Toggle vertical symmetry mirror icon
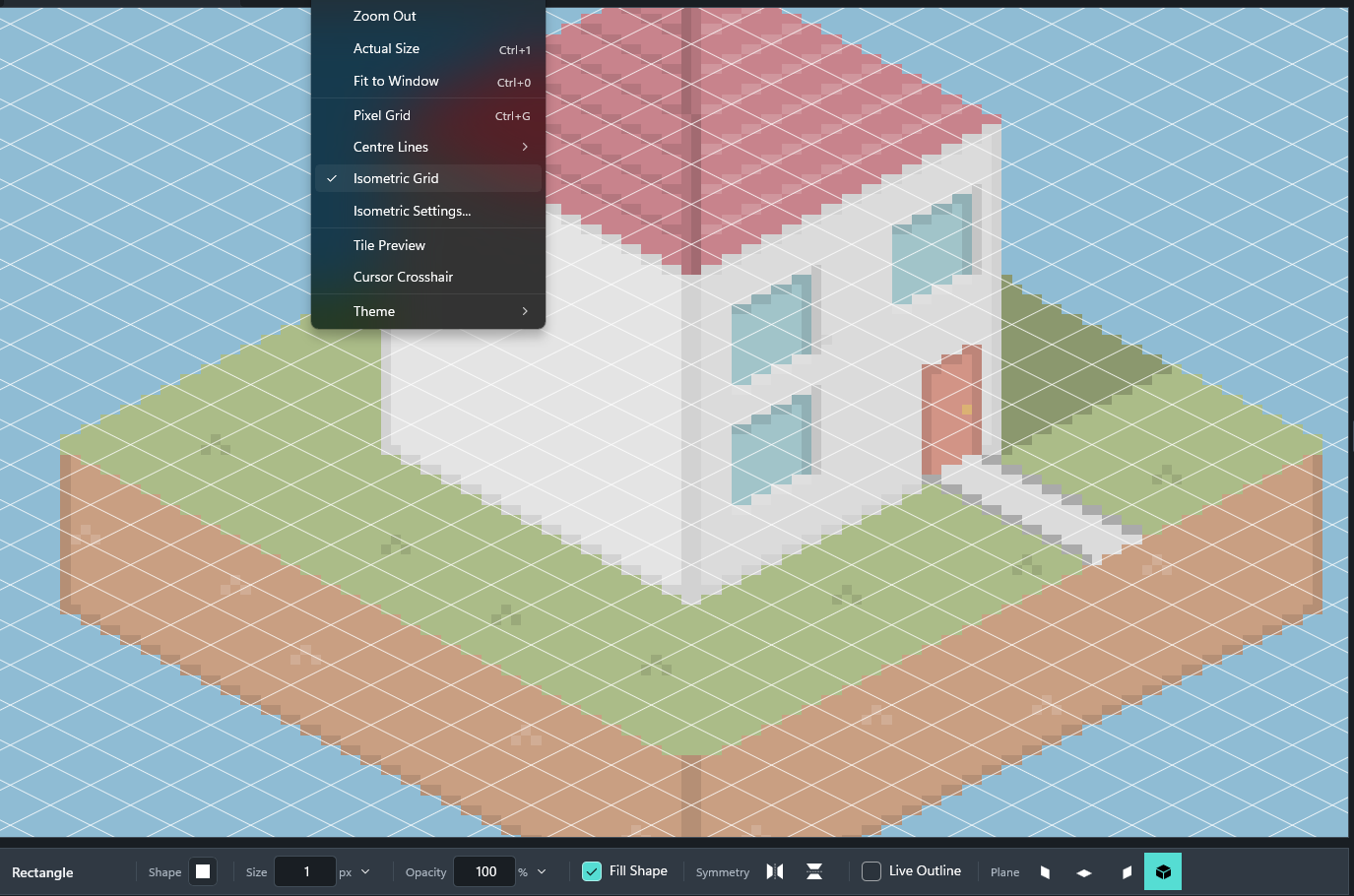This screenshot has width=1354, height=896. [x=814, y=871]
